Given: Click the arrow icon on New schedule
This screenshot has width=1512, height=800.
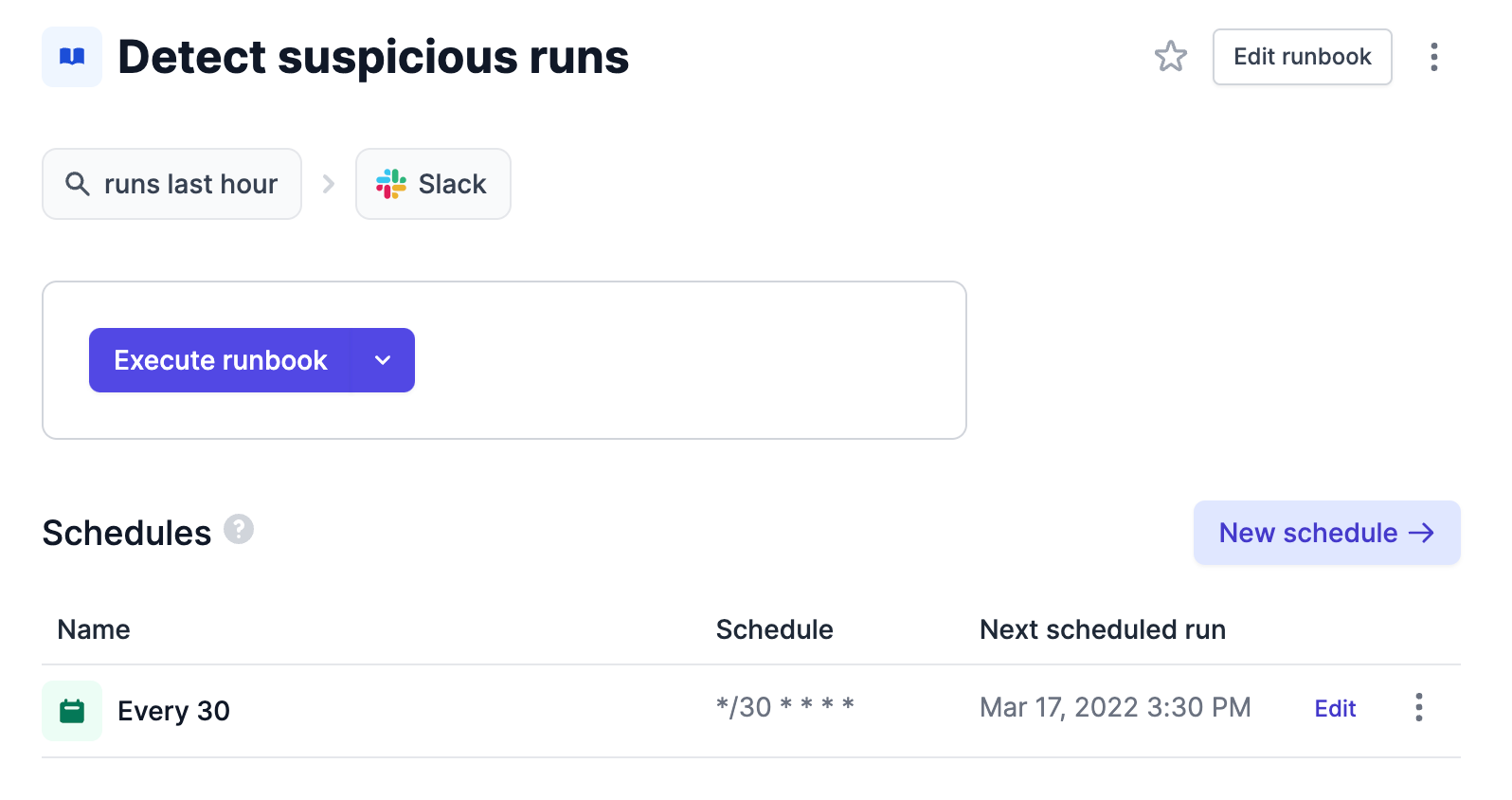Looking at the screenshot, I should (1421, 534).
